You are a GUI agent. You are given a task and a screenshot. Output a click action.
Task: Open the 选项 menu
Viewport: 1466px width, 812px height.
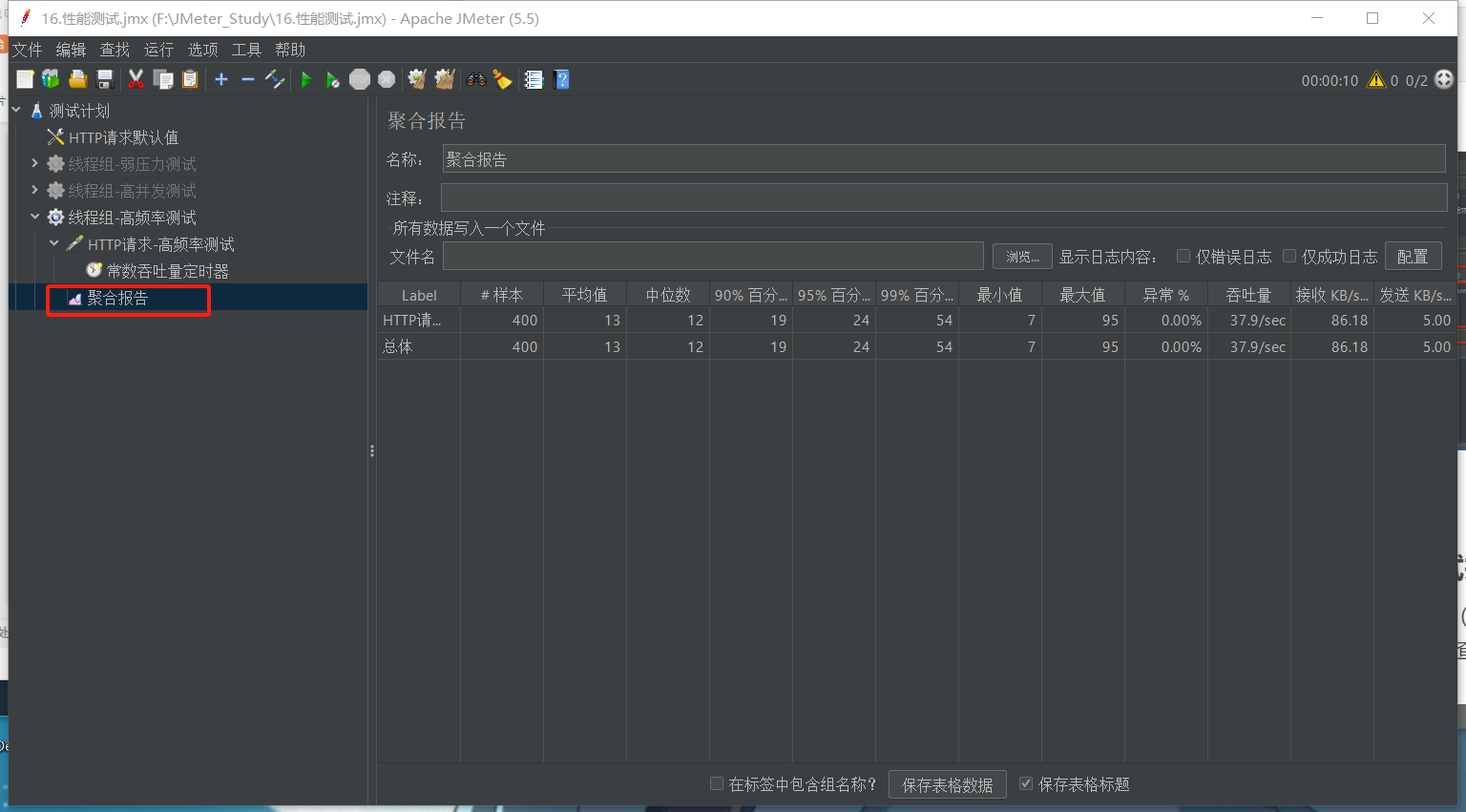click(202, 50)
